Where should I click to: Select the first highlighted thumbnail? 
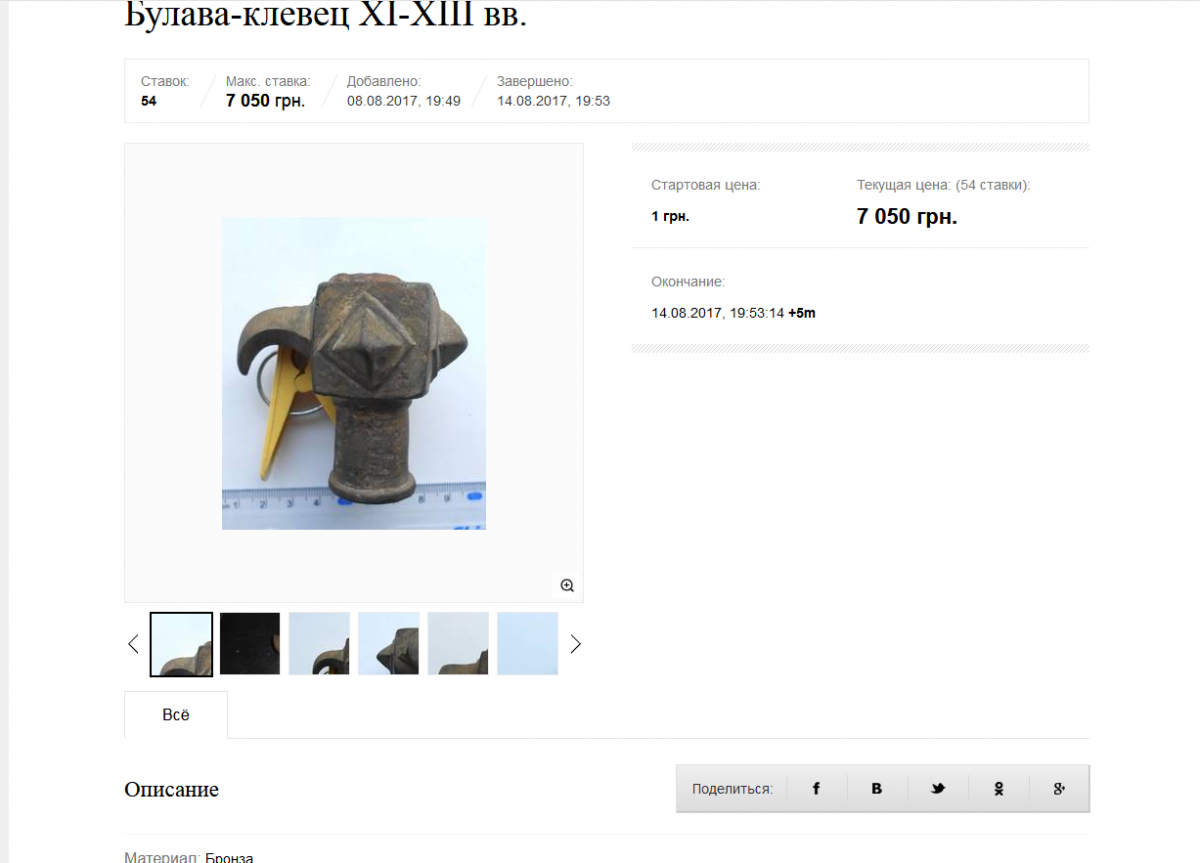click(x=181, y=644)
